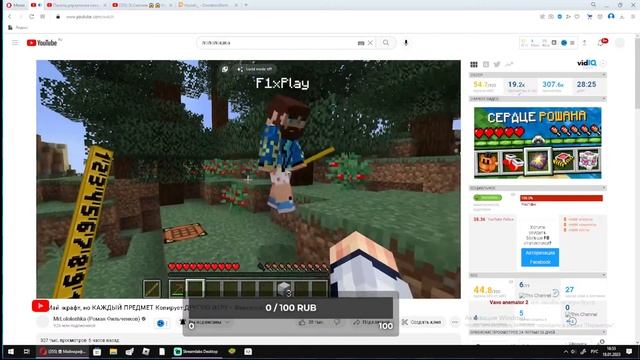The width and height of the screenshot is (640, 360).
Task: Open YouTube notifications bell
Action: coord(602,42)
